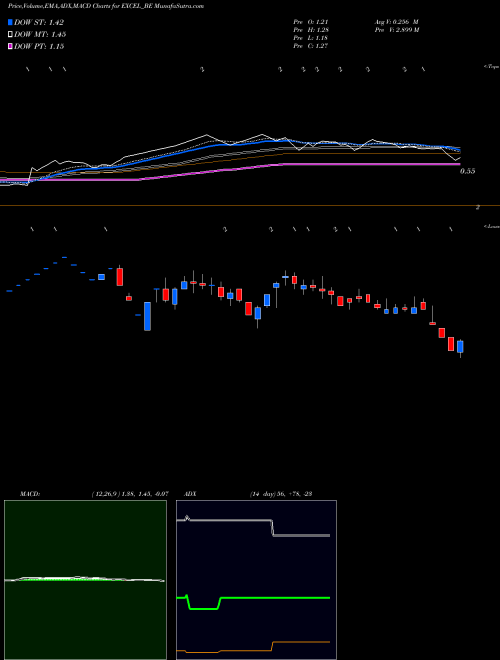Click the orange line in the ADX panel
This screenshot has height=660, width=500.
click(301, 642)
